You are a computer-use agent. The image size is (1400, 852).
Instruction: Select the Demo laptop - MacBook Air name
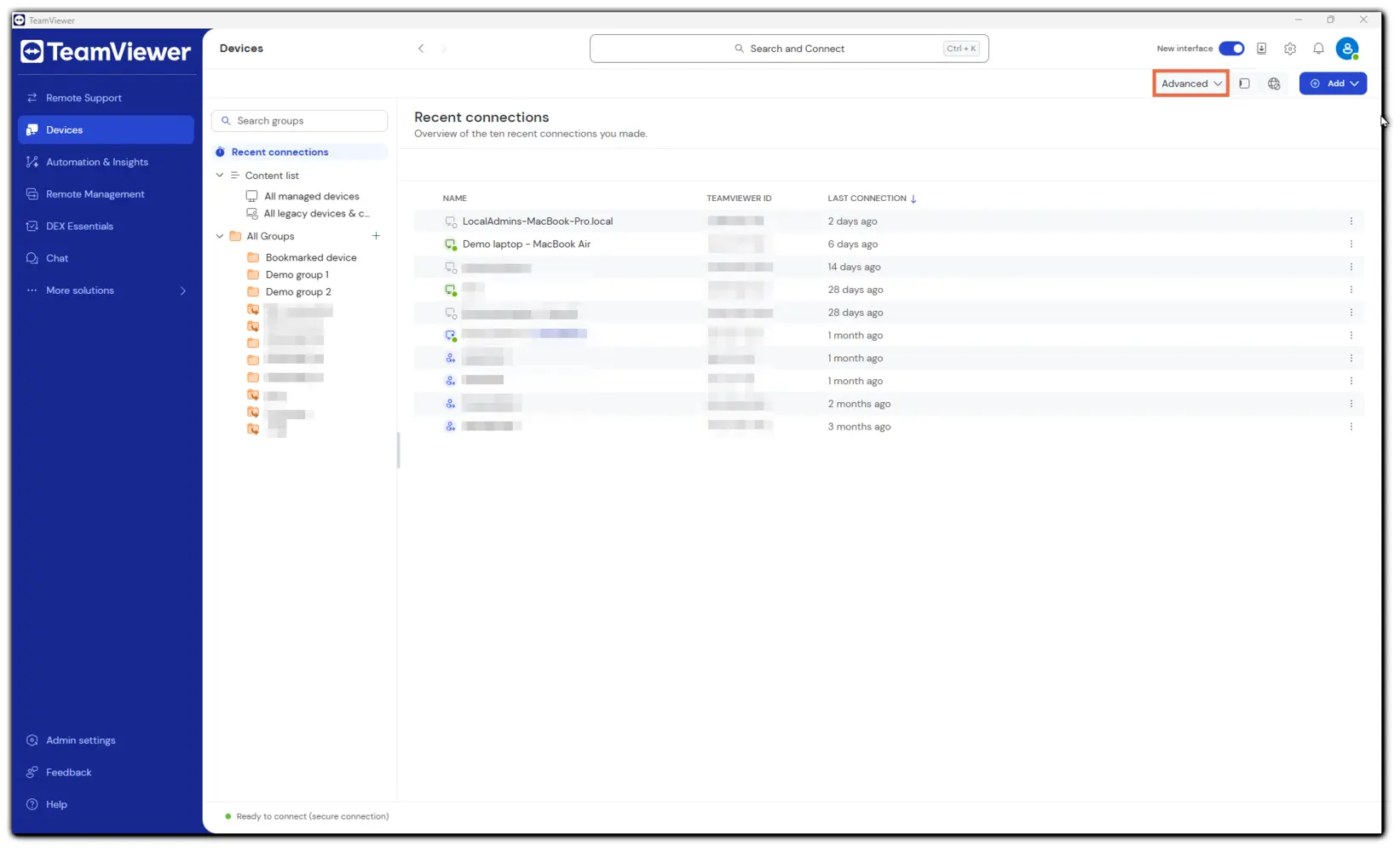point(527,245)
